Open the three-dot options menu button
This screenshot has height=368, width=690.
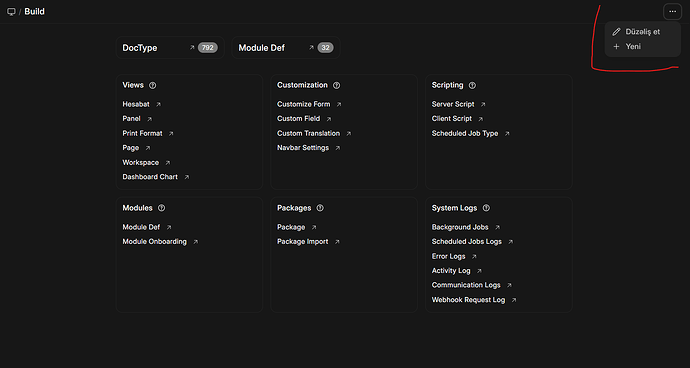point(672,12)
